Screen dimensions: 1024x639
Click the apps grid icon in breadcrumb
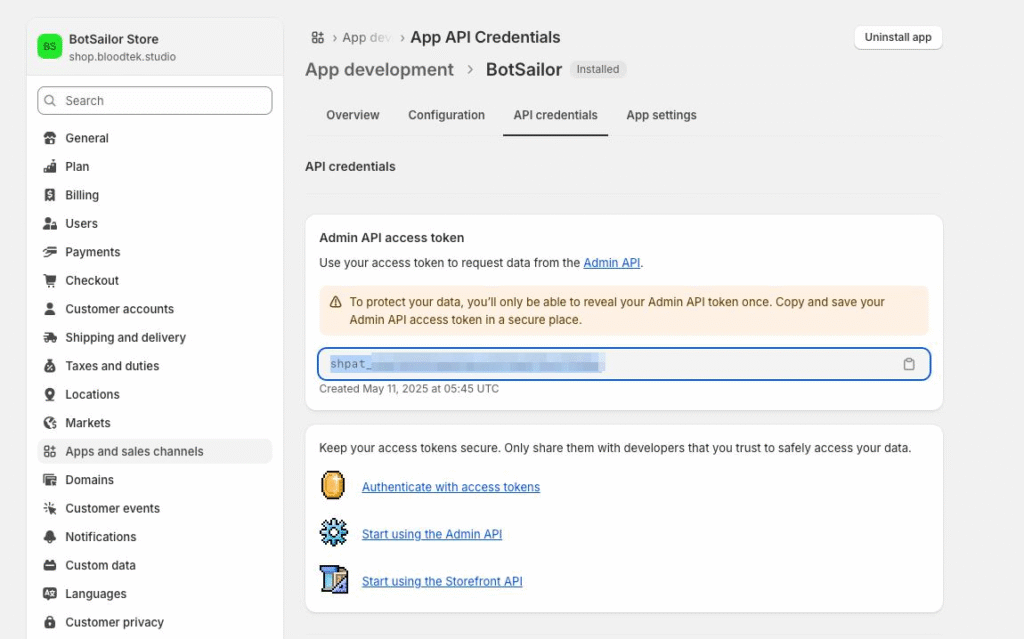pos(317,38)
